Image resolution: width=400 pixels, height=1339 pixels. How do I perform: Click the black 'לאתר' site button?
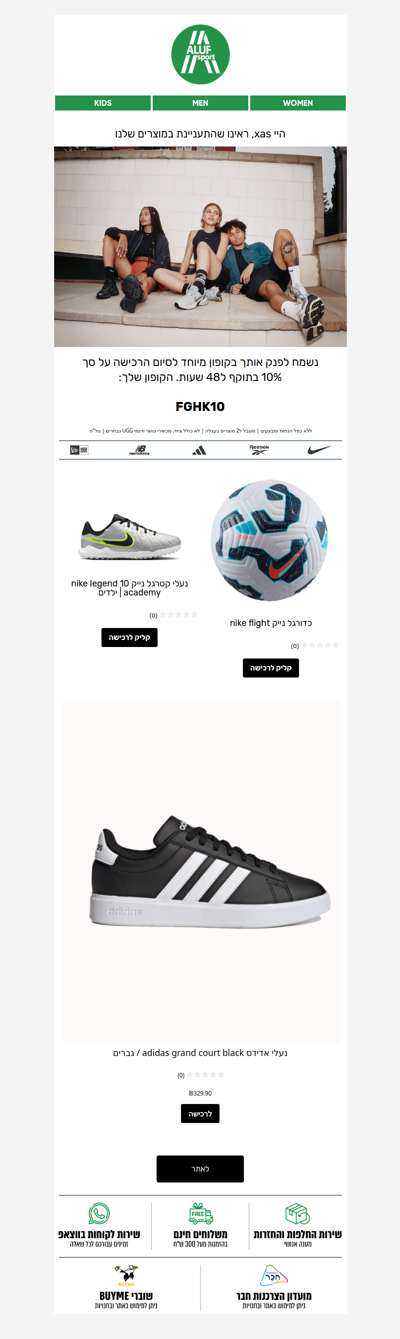point(200,1169)
